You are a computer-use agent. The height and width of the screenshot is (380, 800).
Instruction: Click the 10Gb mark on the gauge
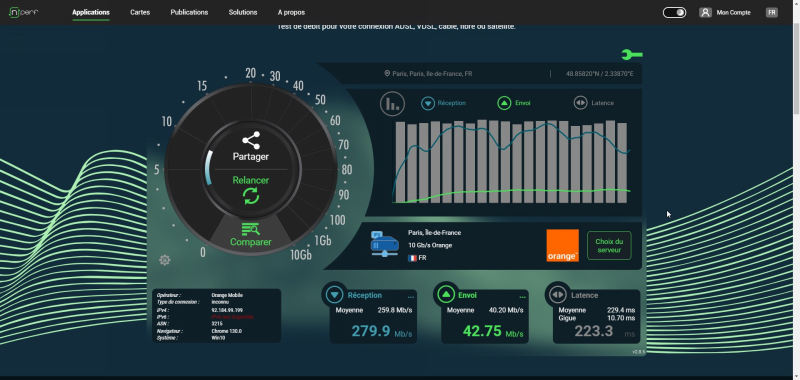pos(301,255)
